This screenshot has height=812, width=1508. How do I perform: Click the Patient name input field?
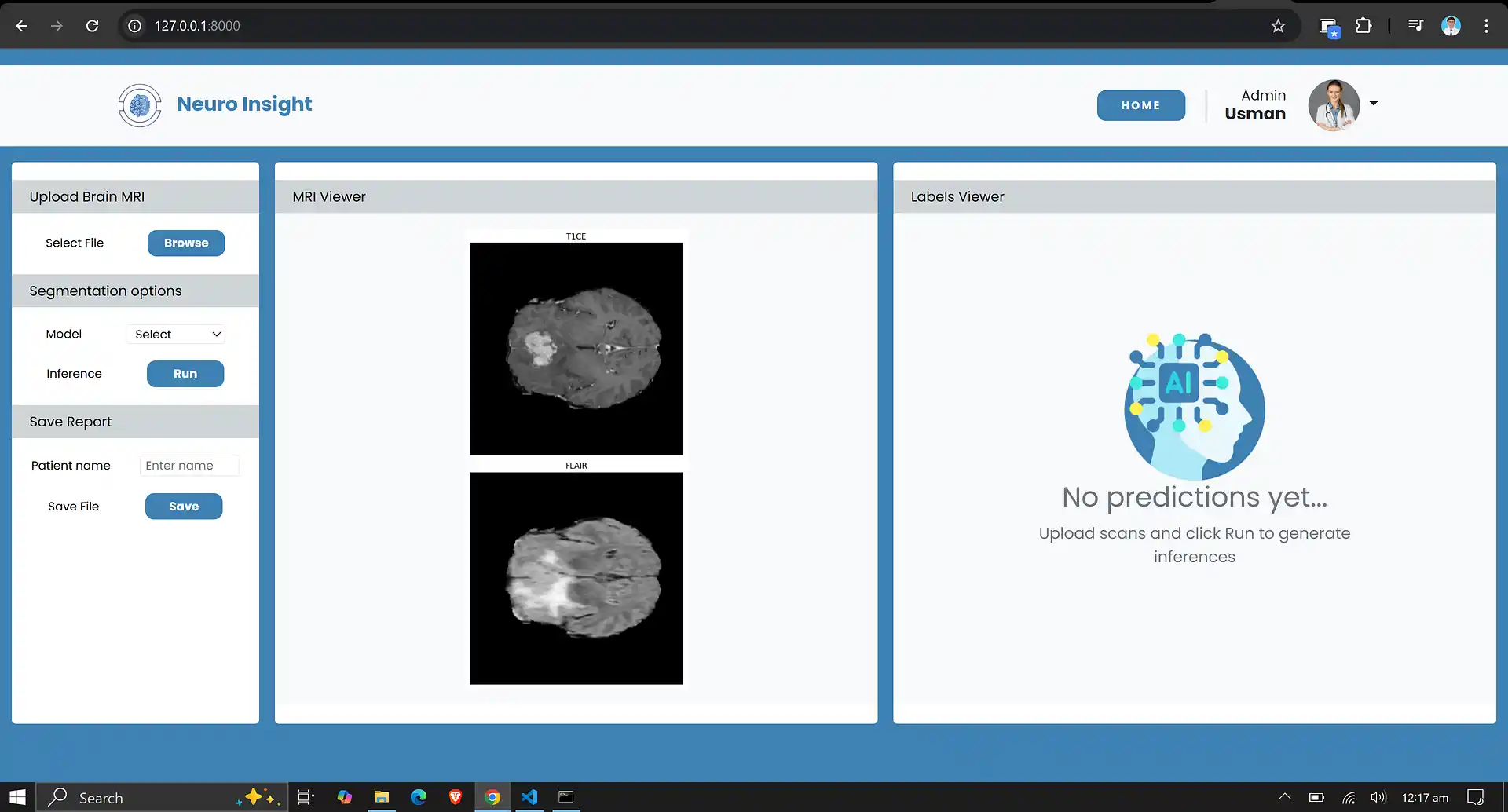tap(188, 465)
